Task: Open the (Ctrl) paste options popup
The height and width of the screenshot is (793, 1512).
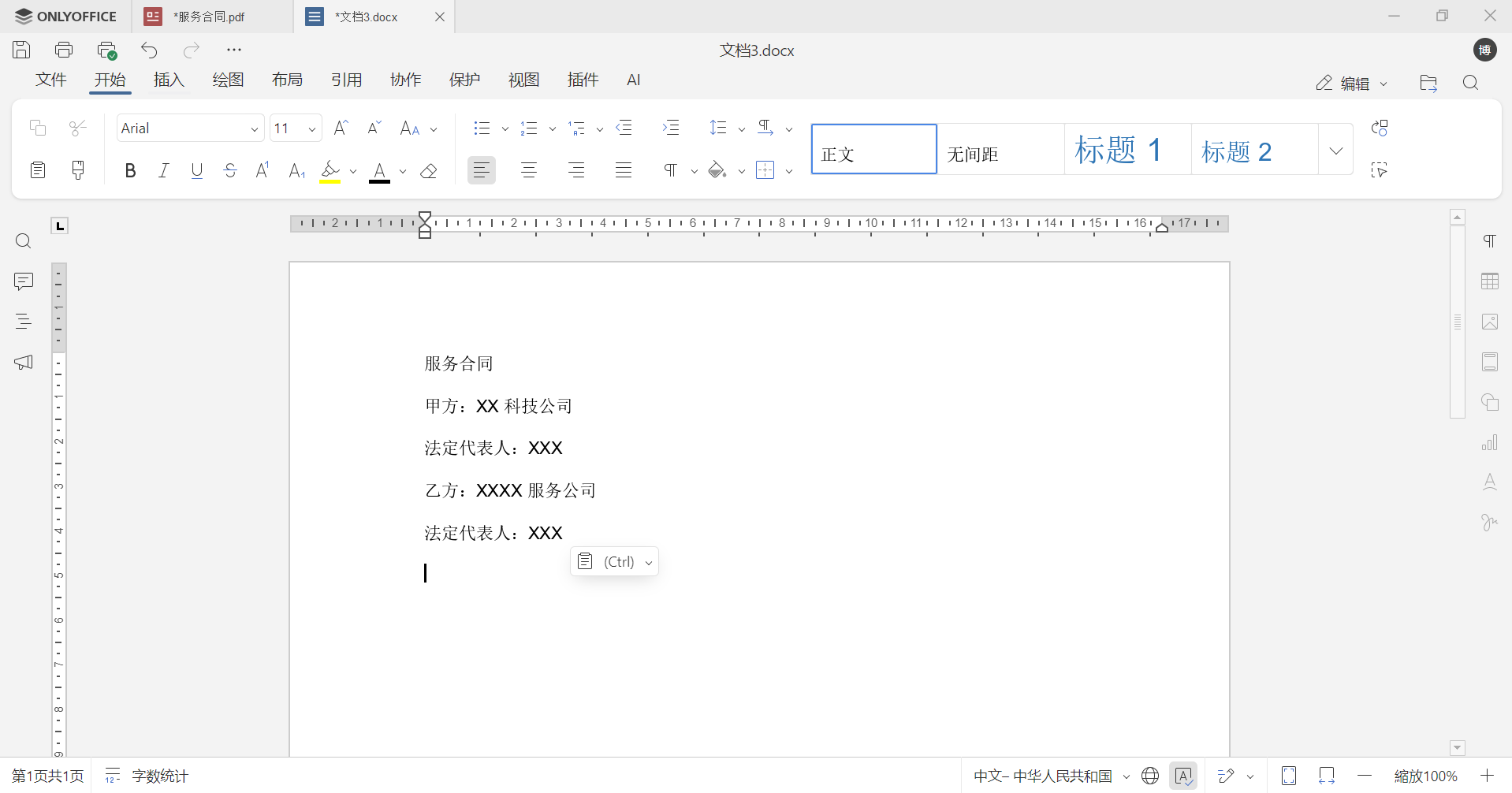Action: pos(614,561)
